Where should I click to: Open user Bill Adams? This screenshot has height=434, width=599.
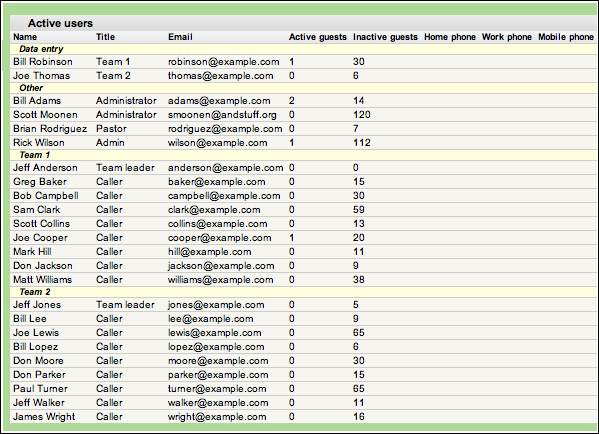37,101
